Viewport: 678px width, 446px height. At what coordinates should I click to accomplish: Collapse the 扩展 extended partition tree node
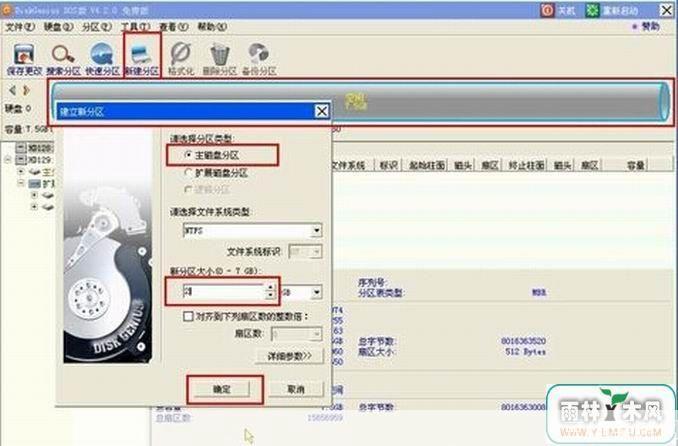(21, 183)
